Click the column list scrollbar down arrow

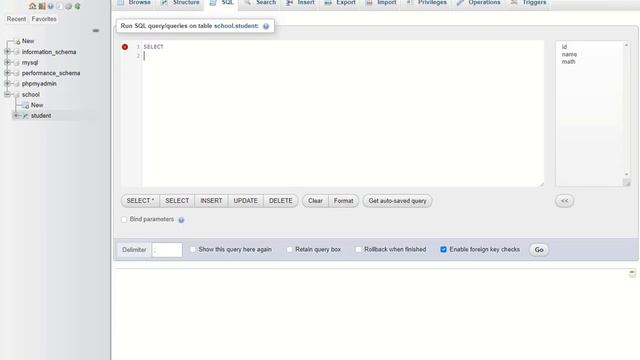pyautogui.click(x=627, y=175)
